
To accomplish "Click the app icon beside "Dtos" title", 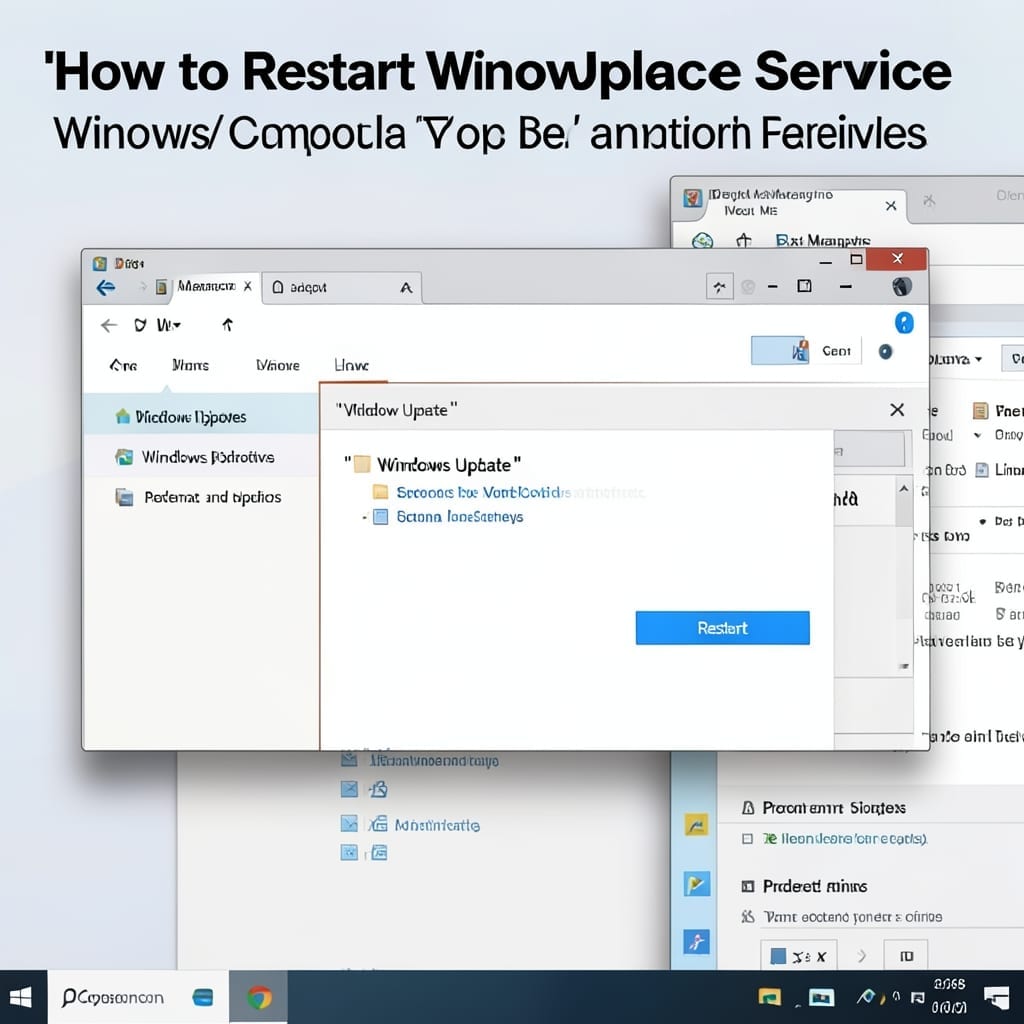I will [x=99, y=263].
